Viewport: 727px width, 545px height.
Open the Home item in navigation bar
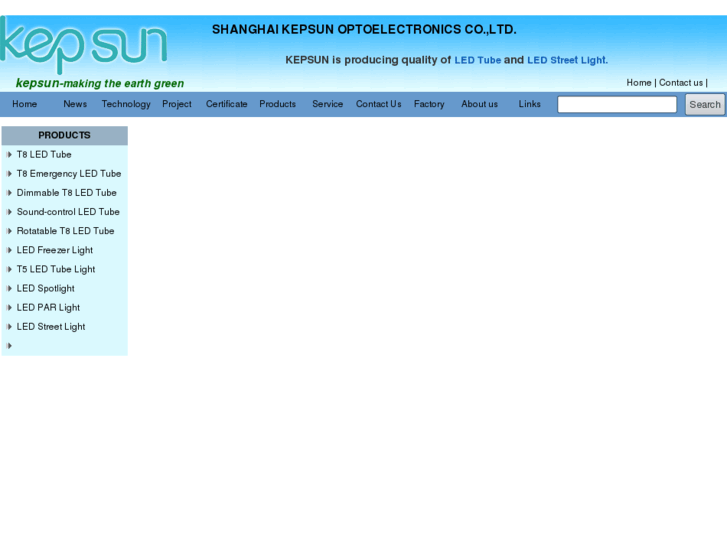25,104
